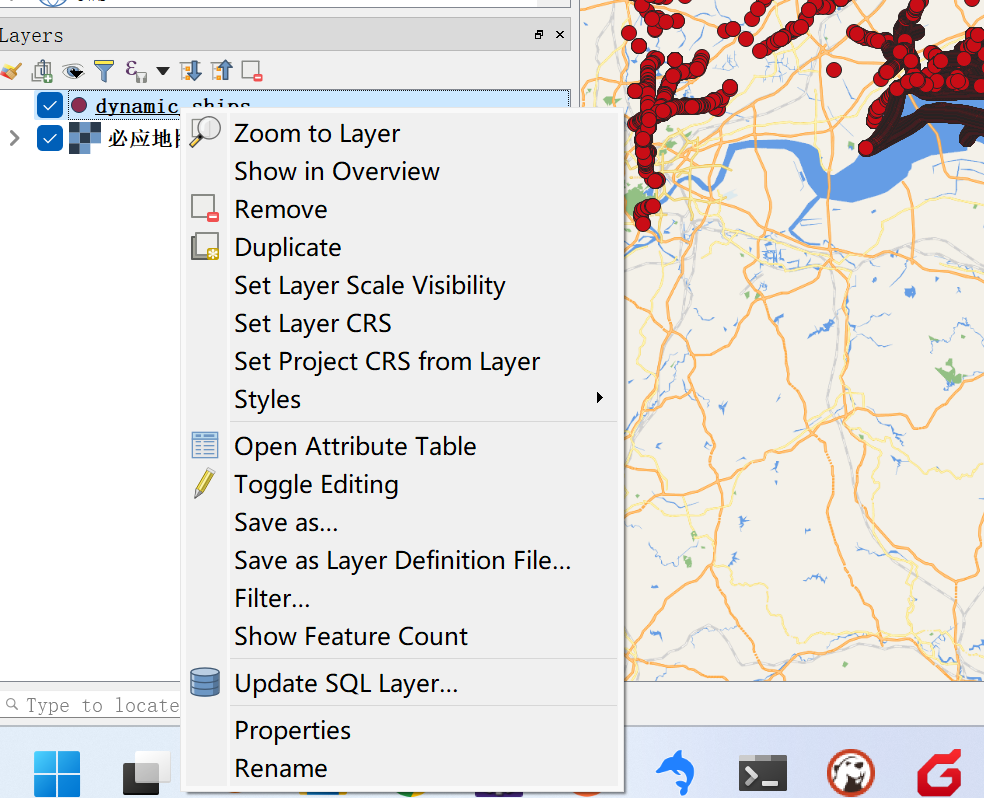This screenshot has height=798, width=984.
Task: Choose Save as... in the context menu
Action: click(402, 523)
